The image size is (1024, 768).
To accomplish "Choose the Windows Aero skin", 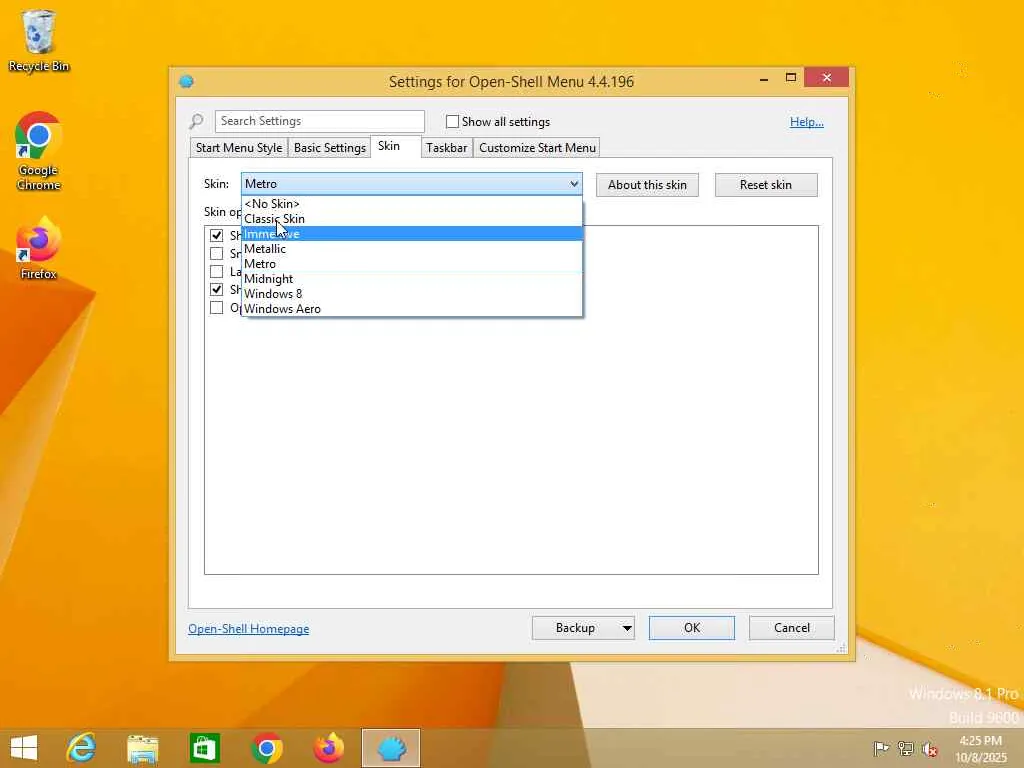I will point(412,309).
